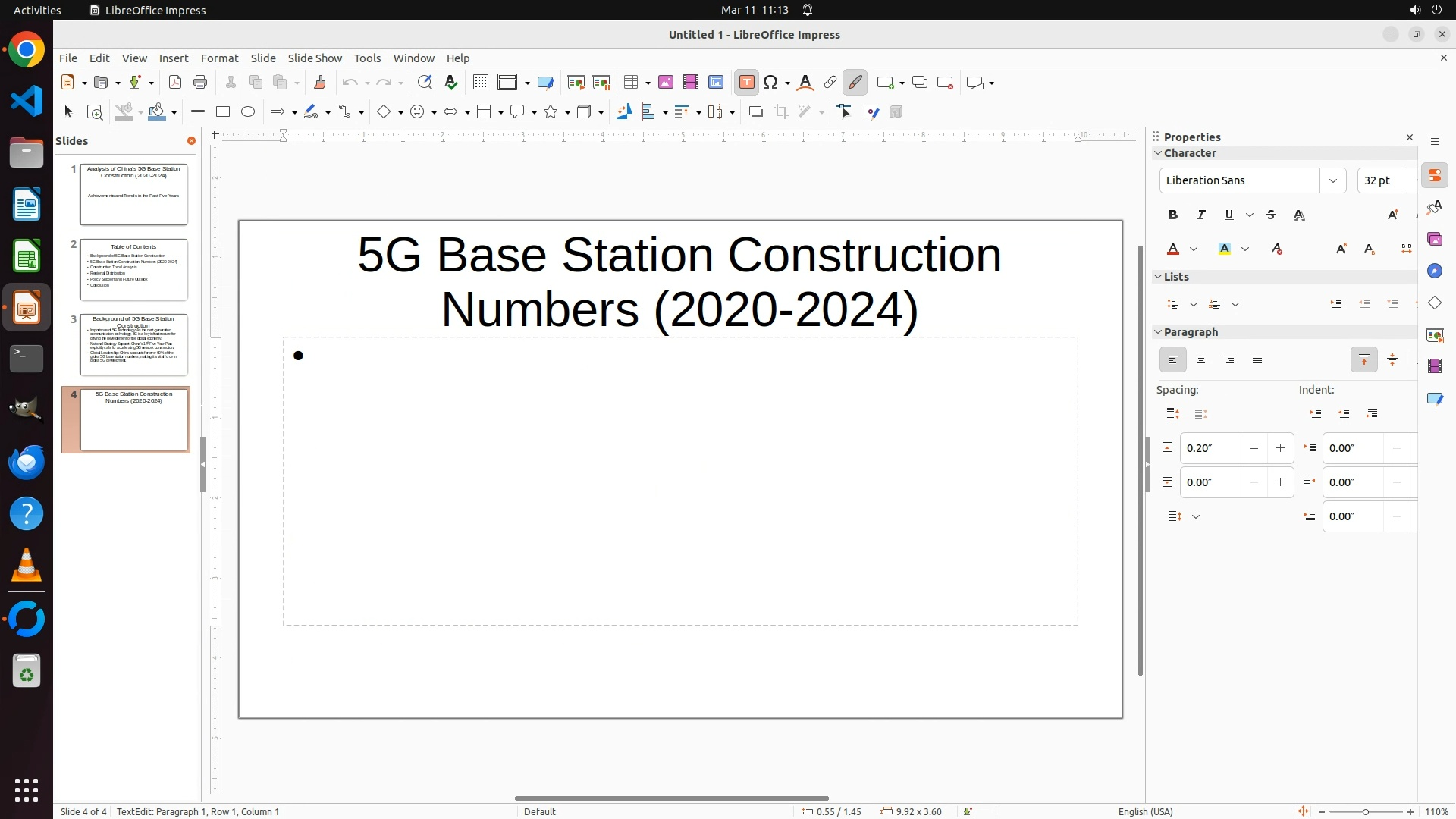Increase above paragraph spacing with plus

1280,448
